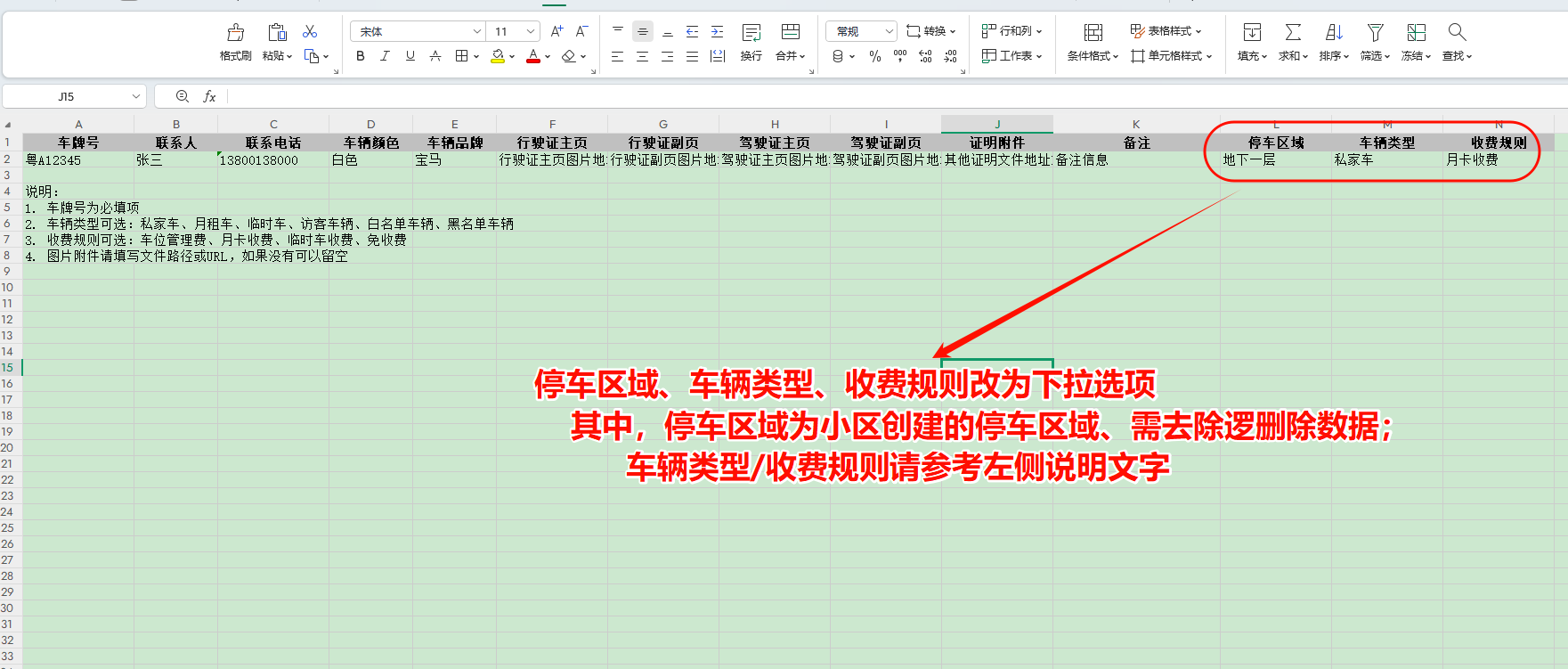
Task: Click the Copy icon below scissors
Action: tap(312, 56)
